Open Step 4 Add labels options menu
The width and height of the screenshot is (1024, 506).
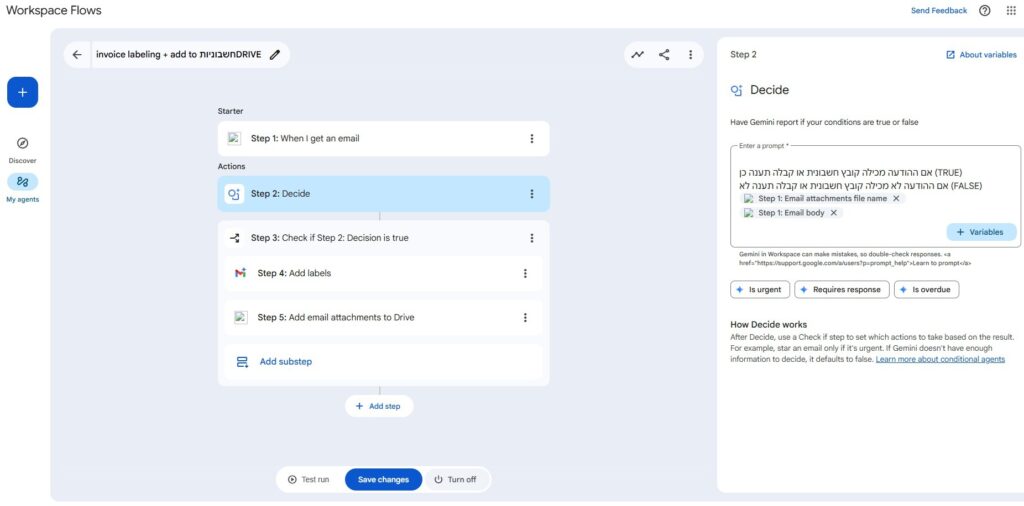tap(525, 273)
